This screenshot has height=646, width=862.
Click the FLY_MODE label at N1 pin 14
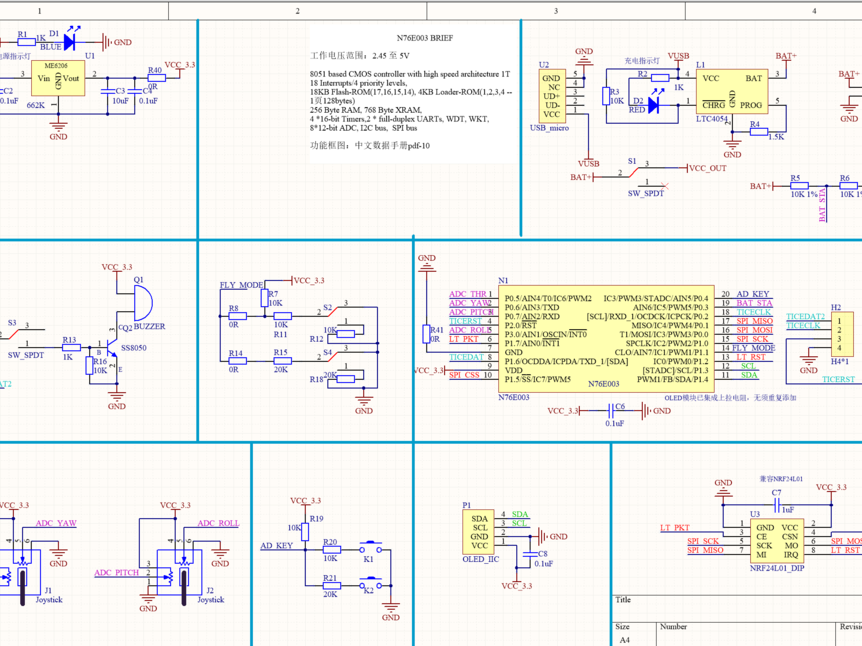(753, 348)
